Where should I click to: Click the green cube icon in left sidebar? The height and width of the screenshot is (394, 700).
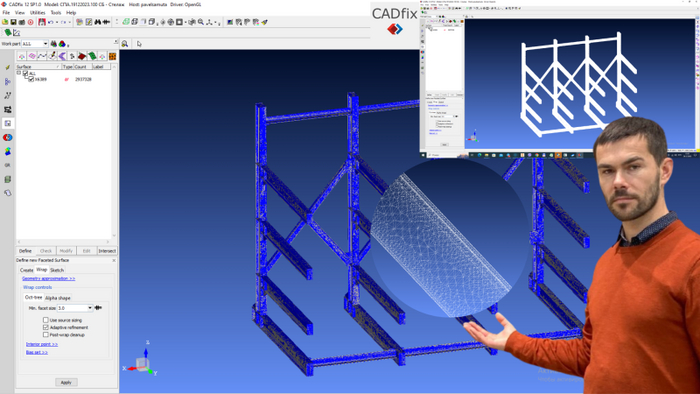click(8, 179)
